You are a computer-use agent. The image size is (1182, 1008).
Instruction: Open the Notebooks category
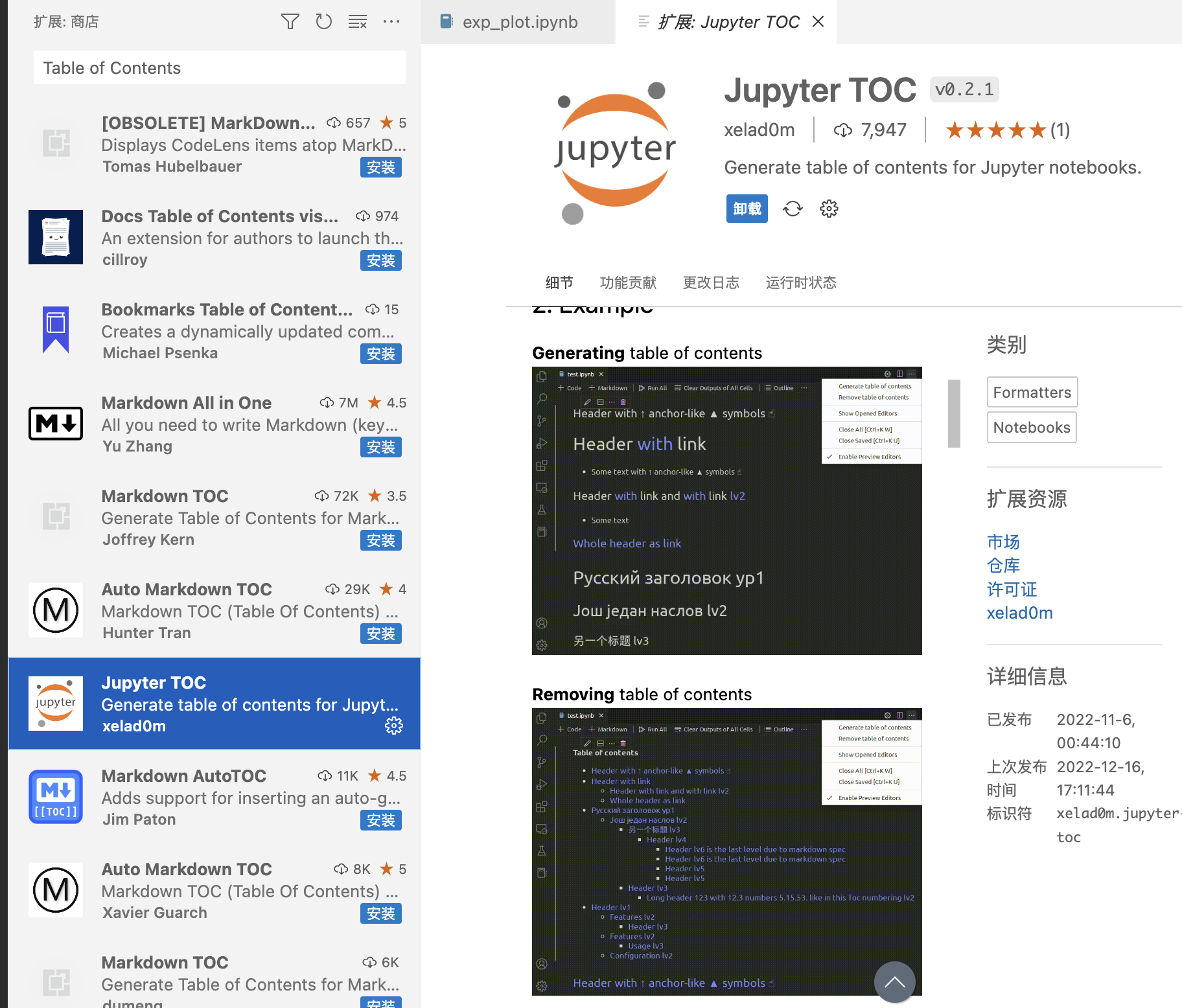tap(1032, 428)
